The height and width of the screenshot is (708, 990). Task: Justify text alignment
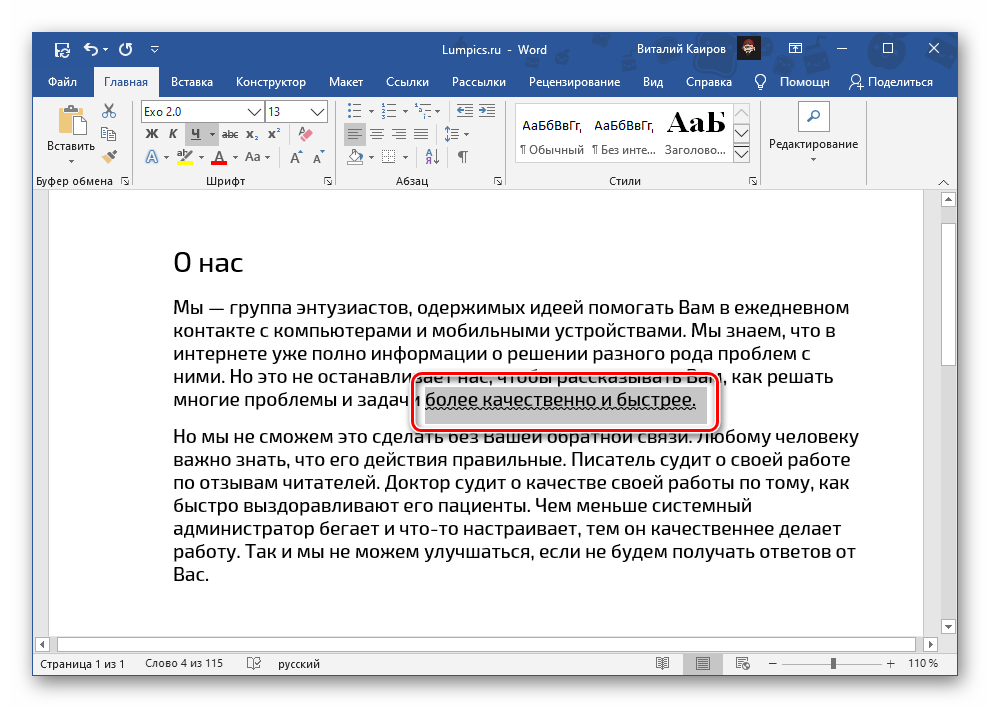pyautogui.click(x=421, y=134)
